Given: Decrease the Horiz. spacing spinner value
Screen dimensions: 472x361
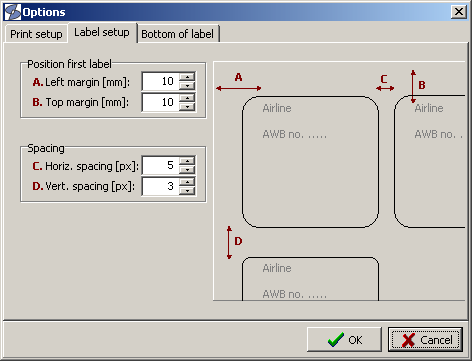Looking at the screenshot, I should pos(187,170).
